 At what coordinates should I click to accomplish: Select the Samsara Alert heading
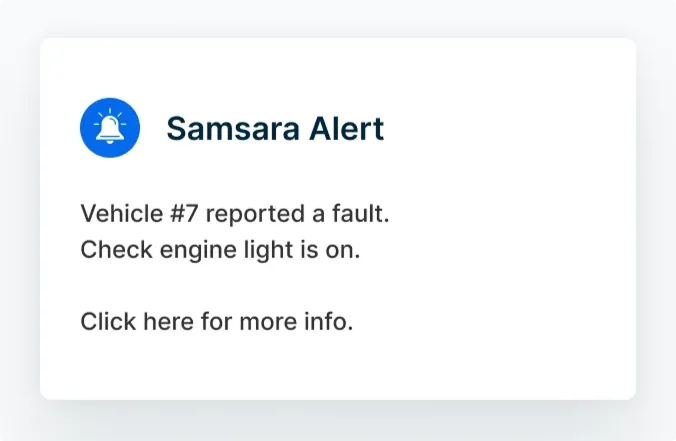point(275,128)
